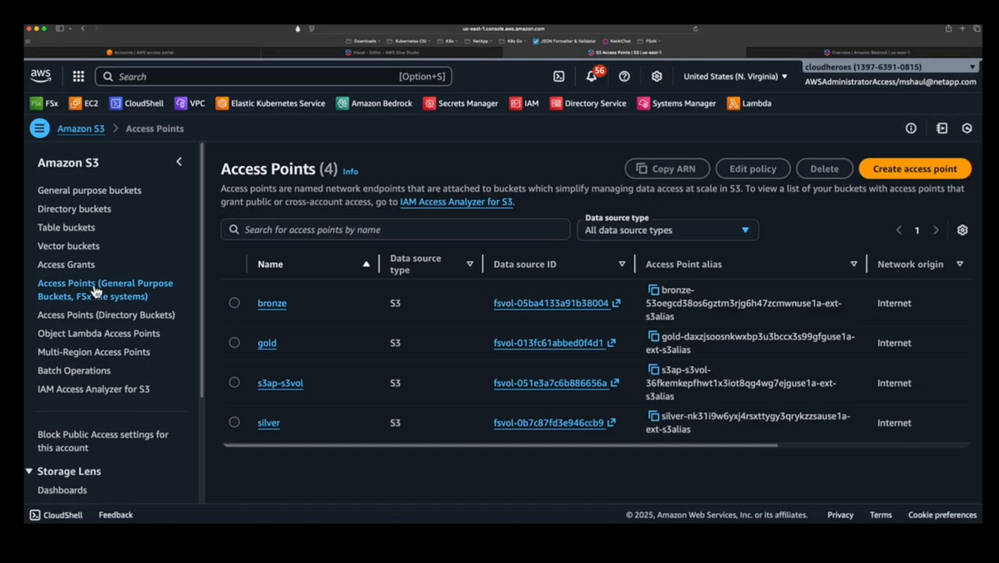This screenshot has height=563, width=999.
Task: Open the notifications bell
Action: (x=591, y=76)
